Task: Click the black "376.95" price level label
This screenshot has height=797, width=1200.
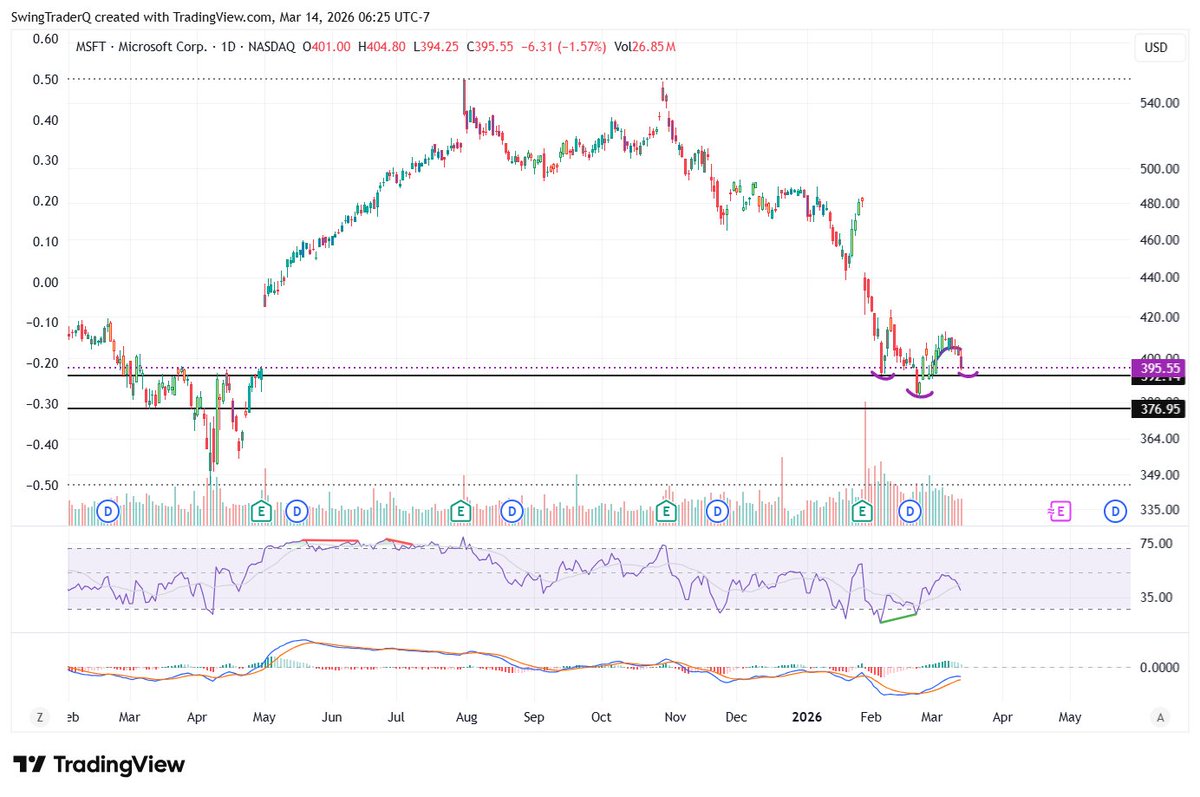Action: (1156, 409)
